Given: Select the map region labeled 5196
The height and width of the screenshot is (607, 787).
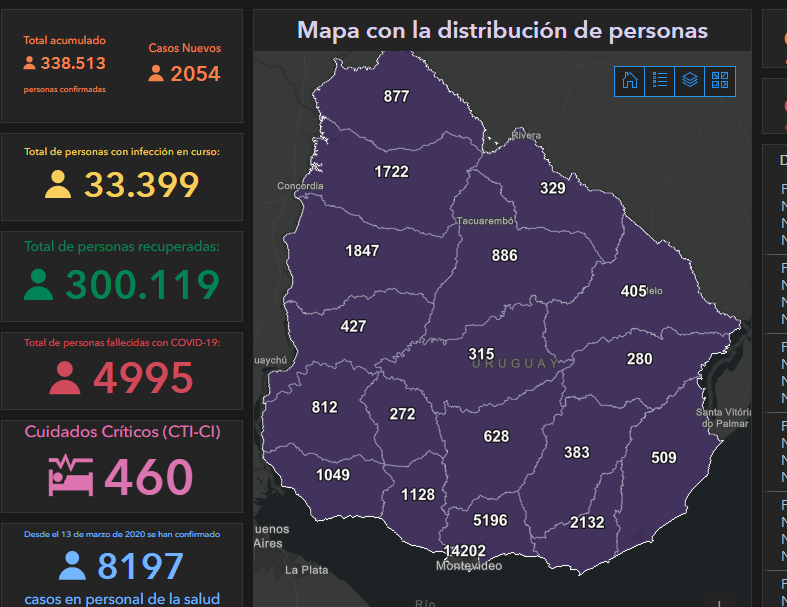Looking at the screenshot, I should [490, 520].
